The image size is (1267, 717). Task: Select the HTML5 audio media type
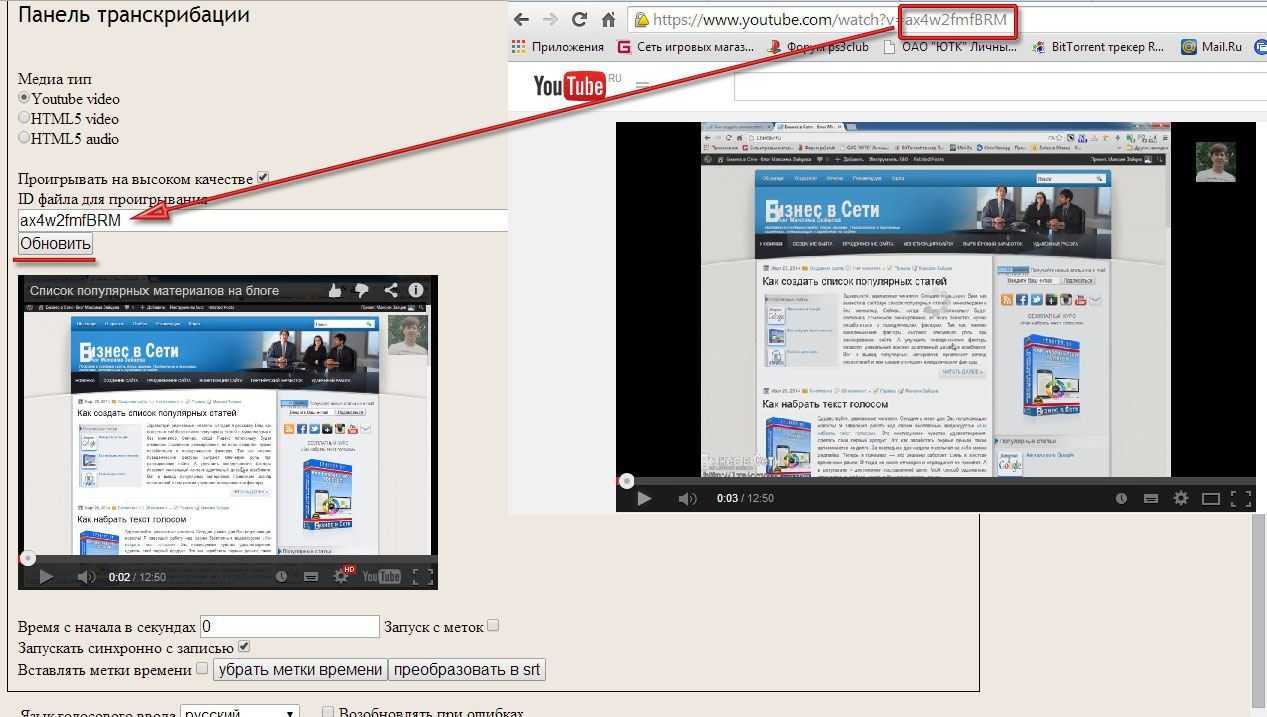coord(25,138)
